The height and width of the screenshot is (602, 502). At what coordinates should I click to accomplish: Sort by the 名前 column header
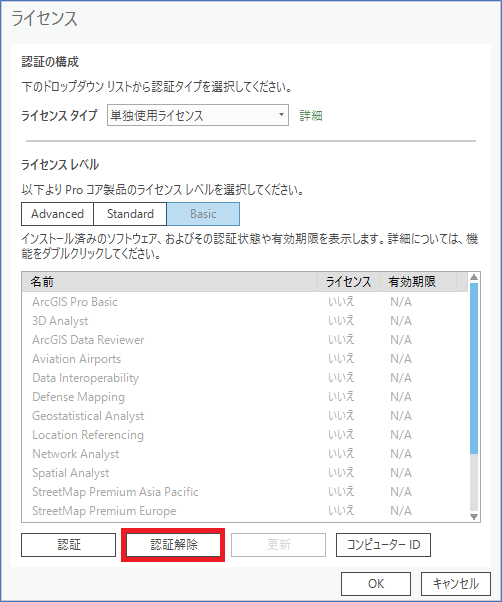(x=170, y=282)
